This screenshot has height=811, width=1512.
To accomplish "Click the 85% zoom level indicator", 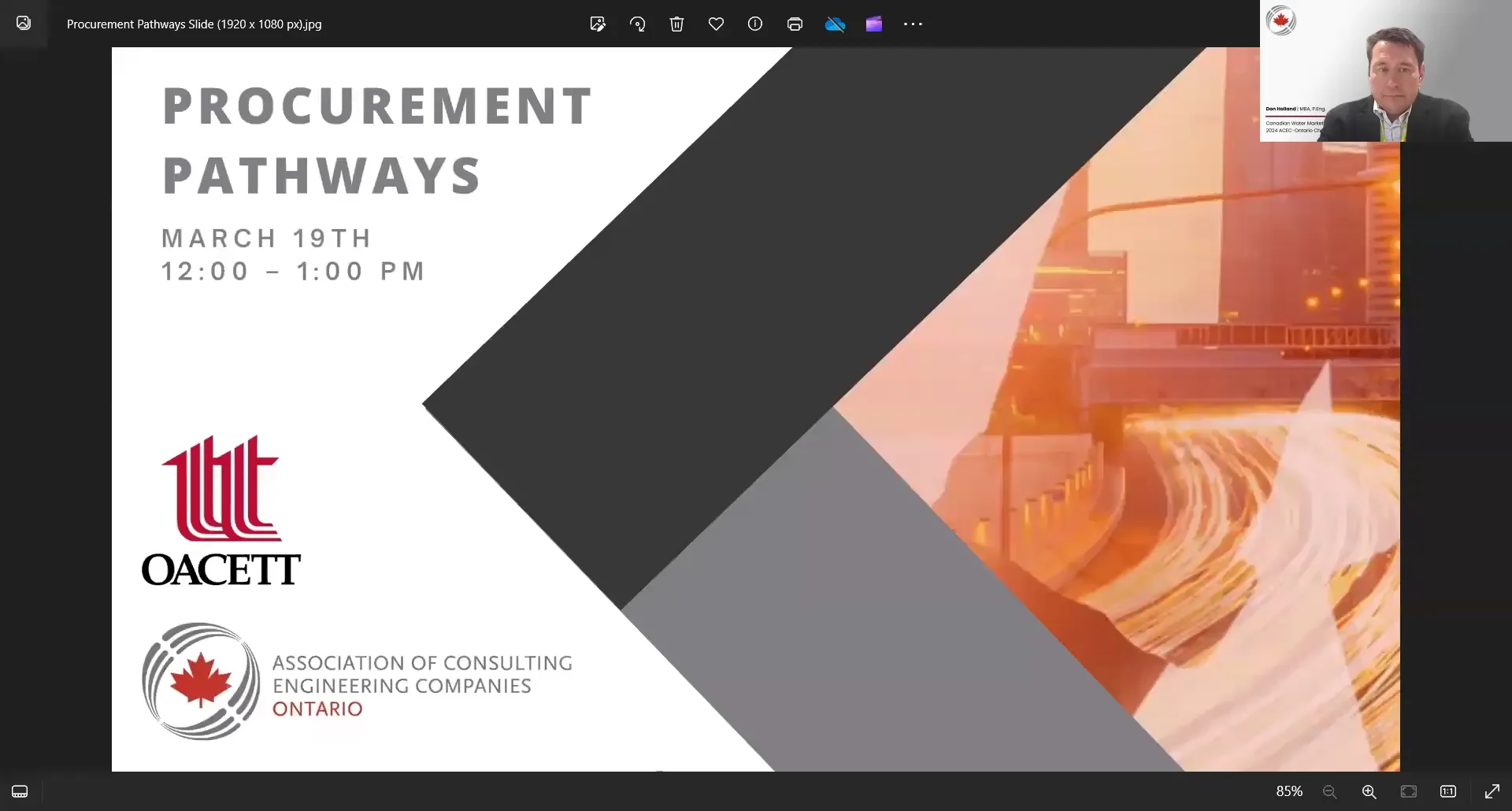I will point(1289,791).
